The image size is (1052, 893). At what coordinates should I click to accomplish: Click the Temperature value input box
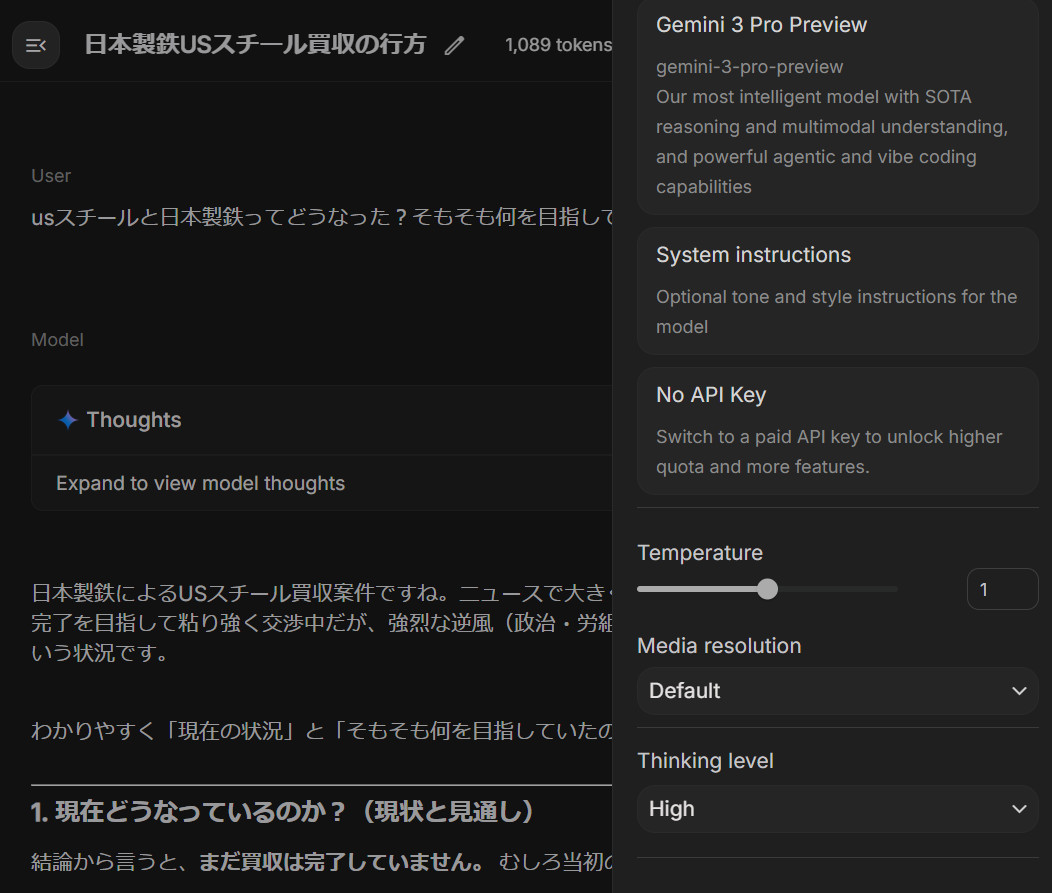[x=1001, y=589]
